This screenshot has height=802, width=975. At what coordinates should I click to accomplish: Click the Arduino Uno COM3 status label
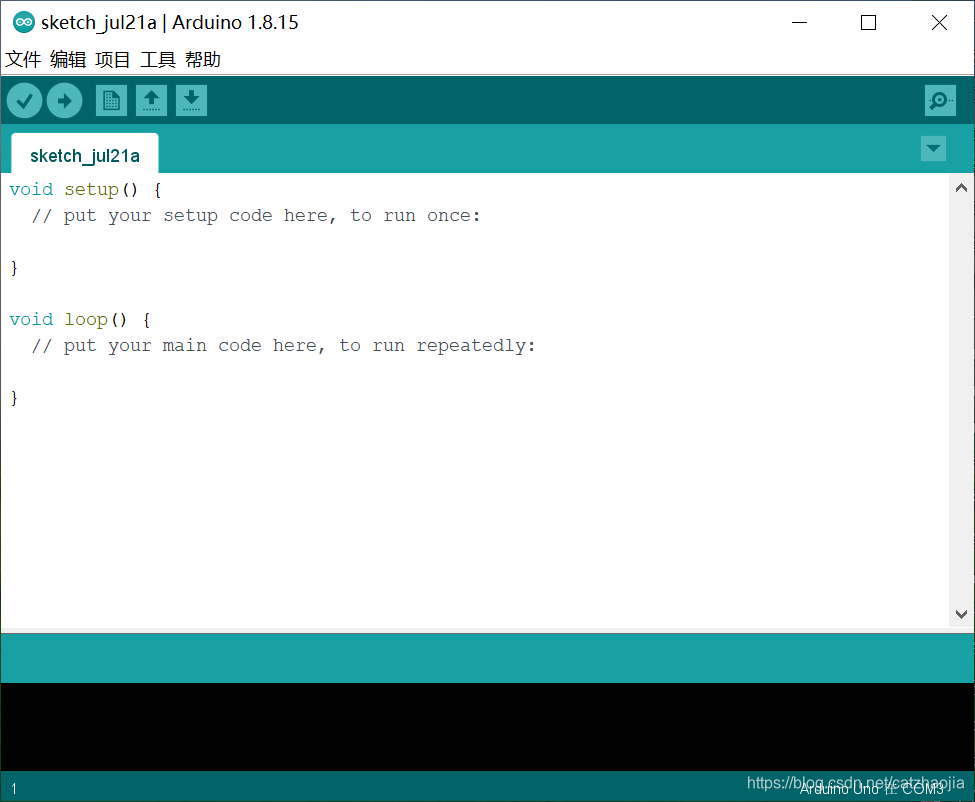coord(870,789)
